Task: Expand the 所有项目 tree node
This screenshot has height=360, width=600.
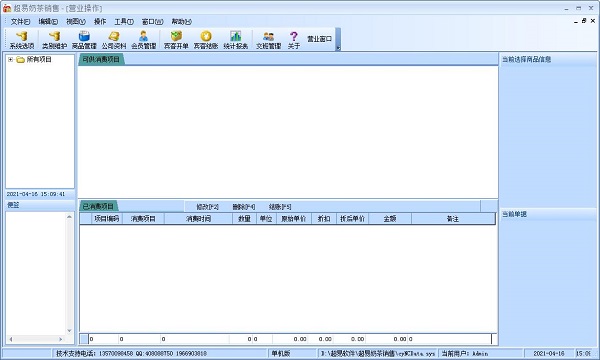Action: pos(11,59)
